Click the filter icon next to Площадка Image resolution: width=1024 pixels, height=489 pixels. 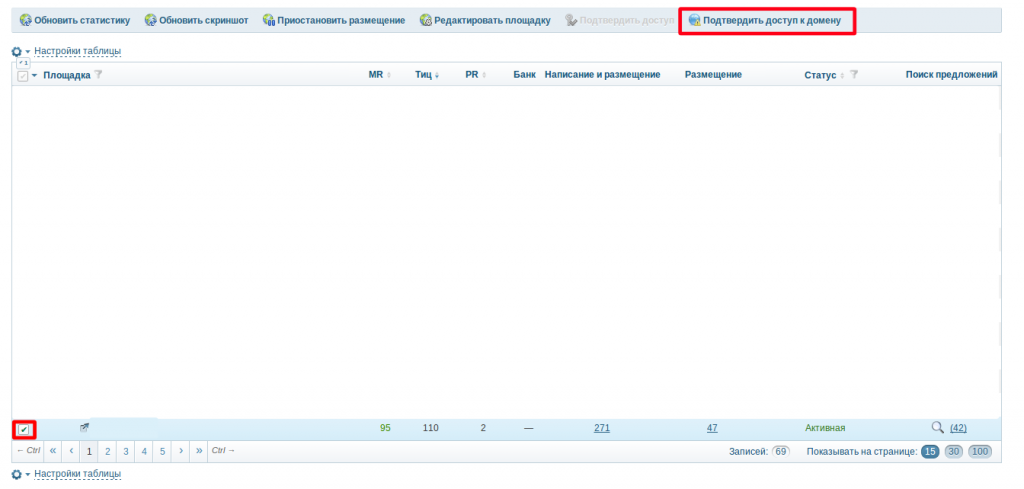pos(99,75)
